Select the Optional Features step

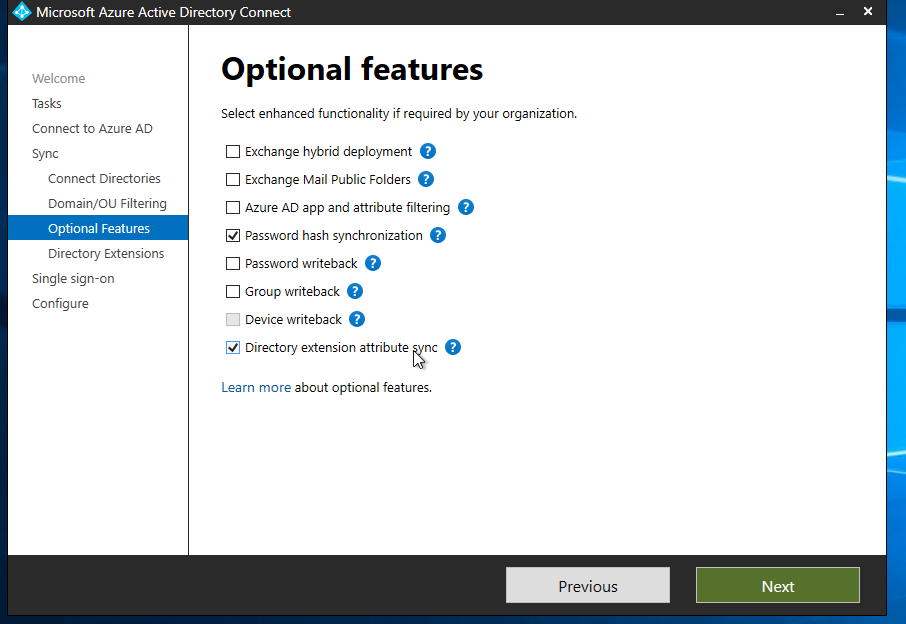click(x=98, y=228)
